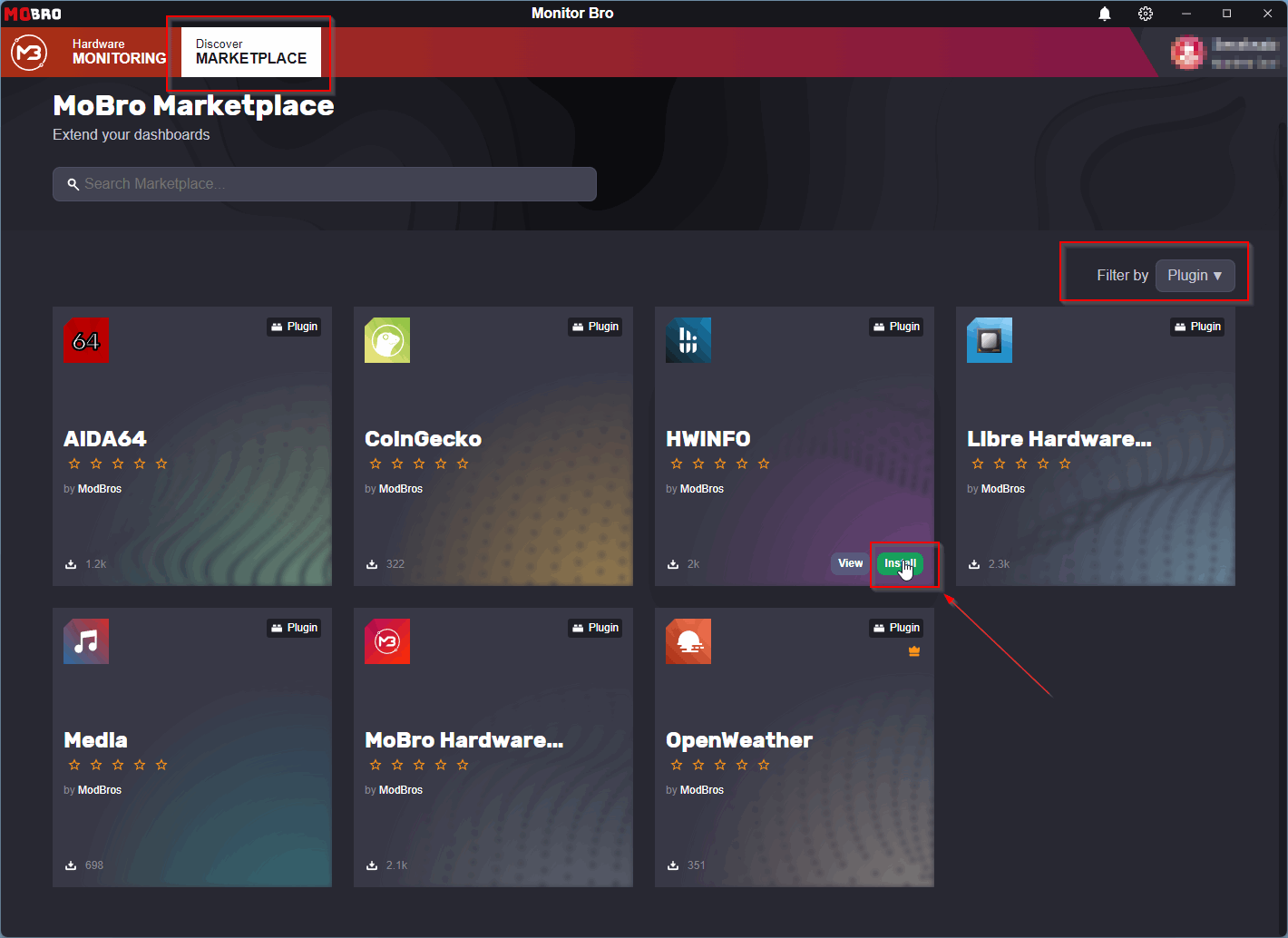Open the Filter by Plugin dropdown
1288x938 pixels.
pos(1195,276)
